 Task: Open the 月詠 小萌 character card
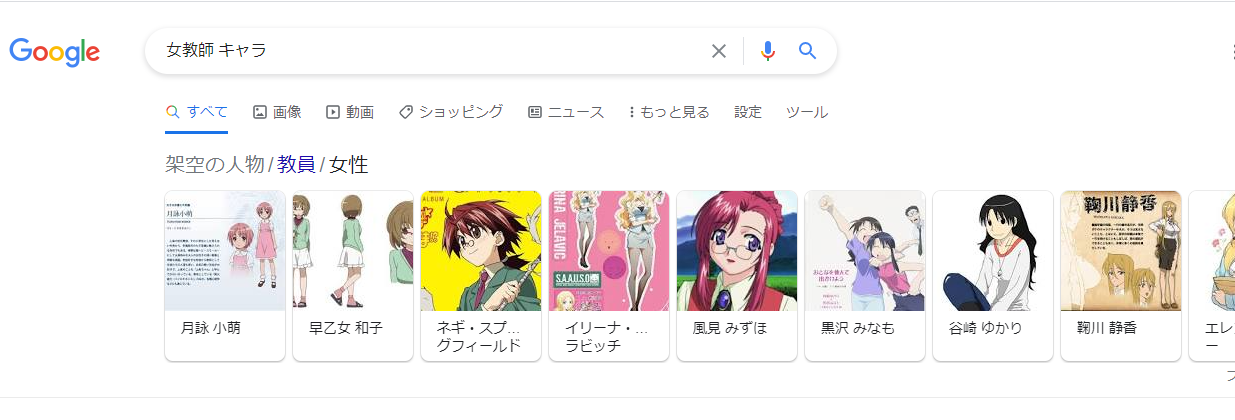[225, 275]
